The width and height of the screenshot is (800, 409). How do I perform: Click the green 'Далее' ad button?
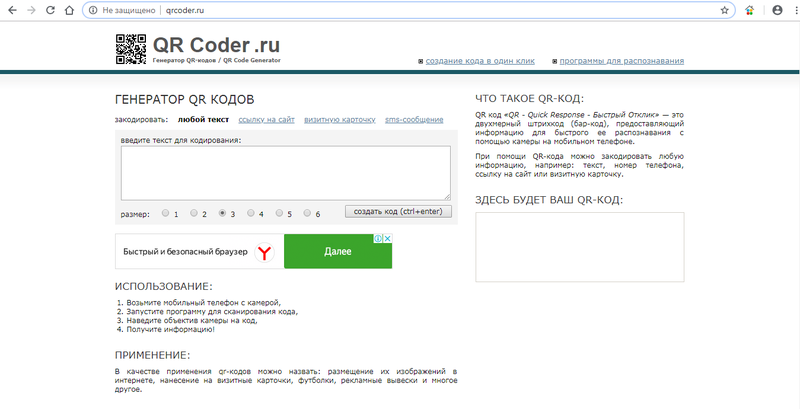338,251
